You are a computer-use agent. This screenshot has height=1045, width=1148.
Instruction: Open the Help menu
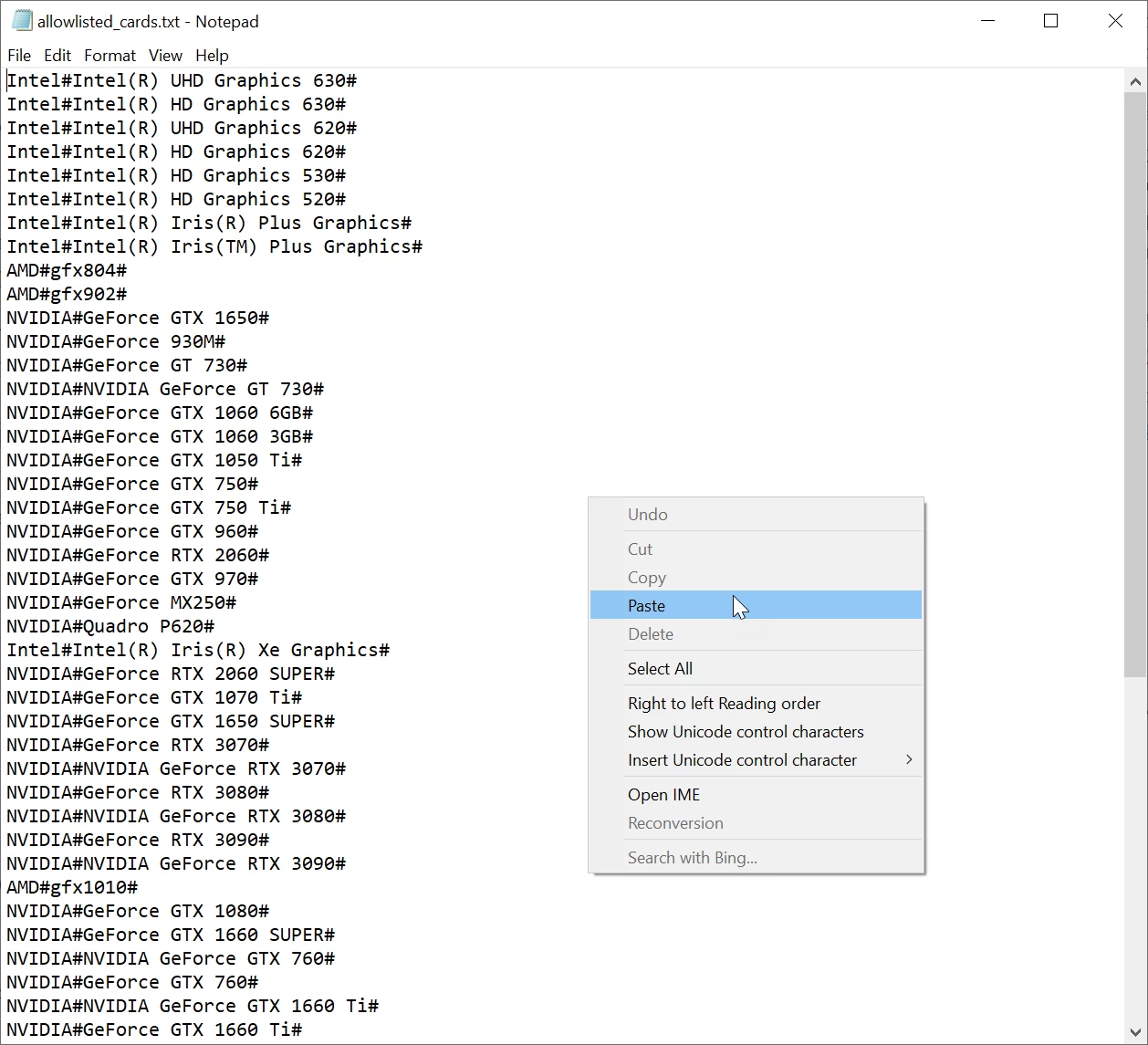point(212,56)
